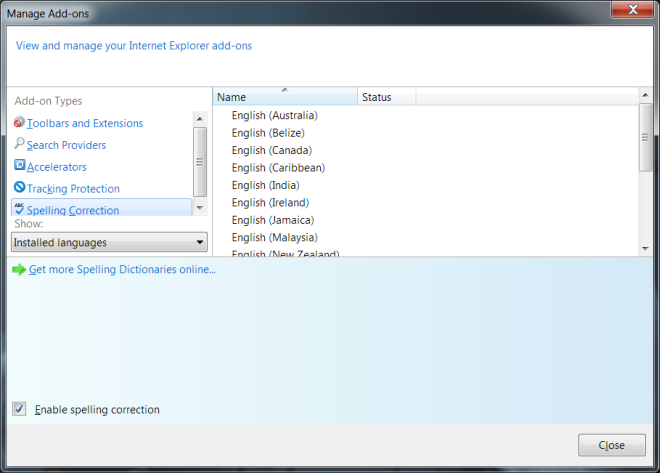Click the Add-on Types scrollbar thumb

point(200,162)
